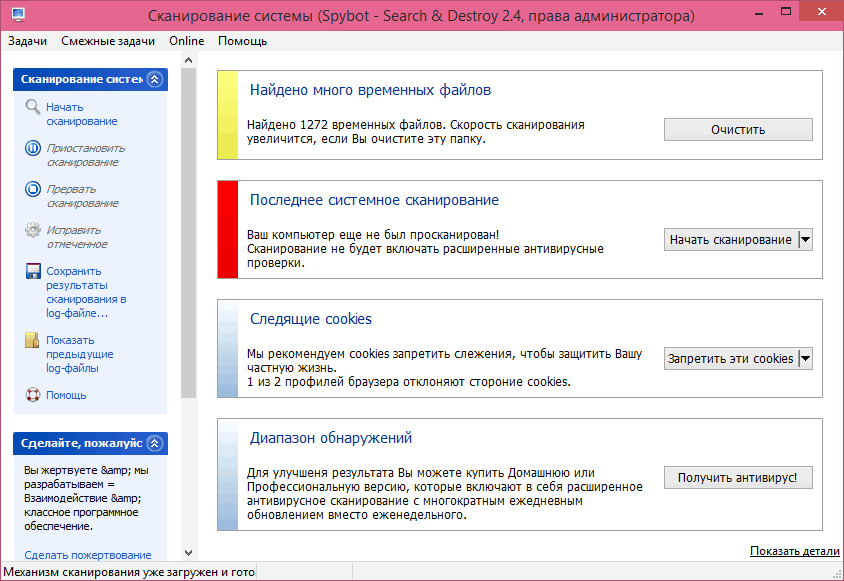Click disabled item Прервать сканирование text
The width and height of the screenshot is (844, 581).
(x=82, y=196)
